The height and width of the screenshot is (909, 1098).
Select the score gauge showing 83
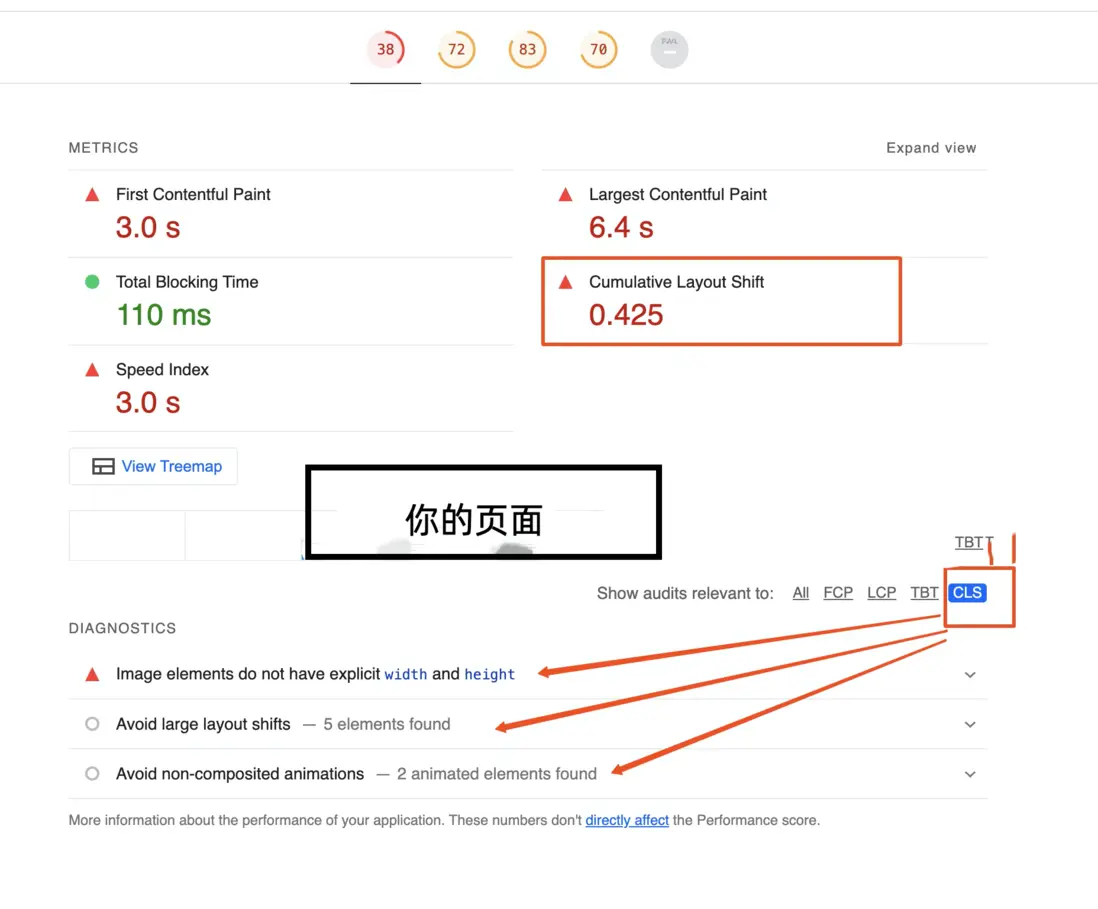tap(527, 50)
